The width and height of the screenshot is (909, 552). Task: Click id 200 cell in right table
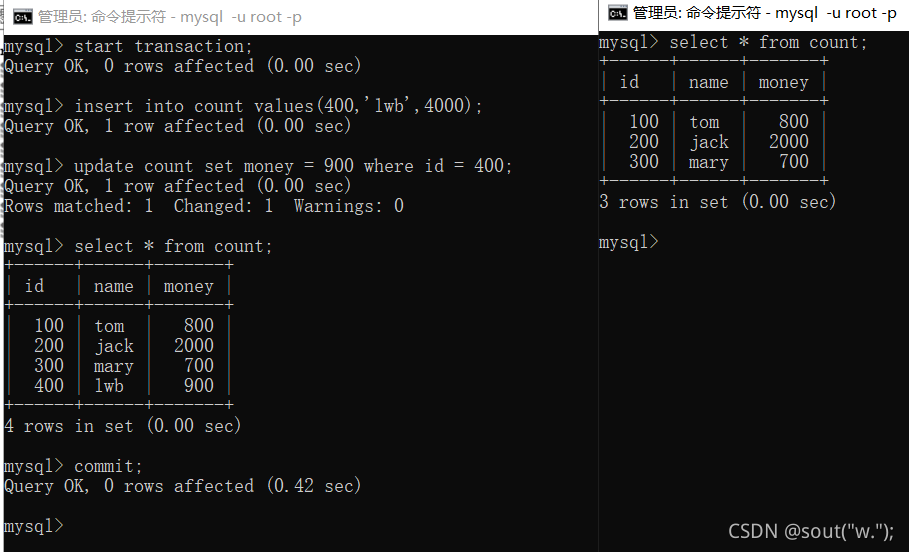[x=643, y=141]
